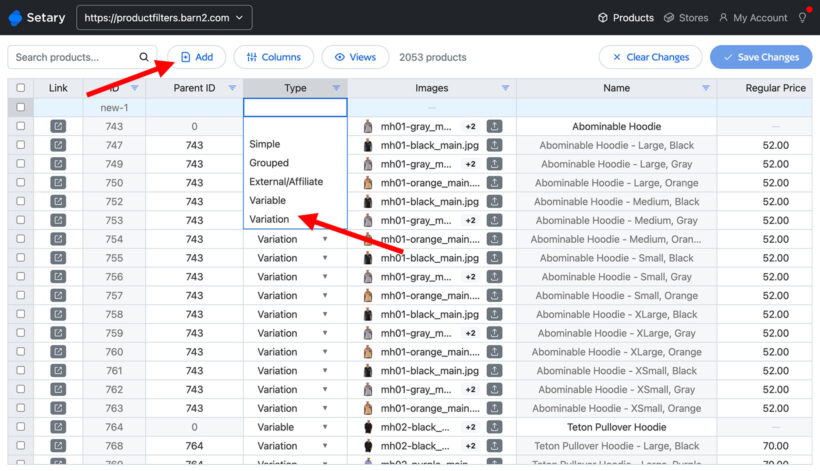
Task: Choose Grouped from the Type list
Action: pyautogui.click(x=295, y=163)
